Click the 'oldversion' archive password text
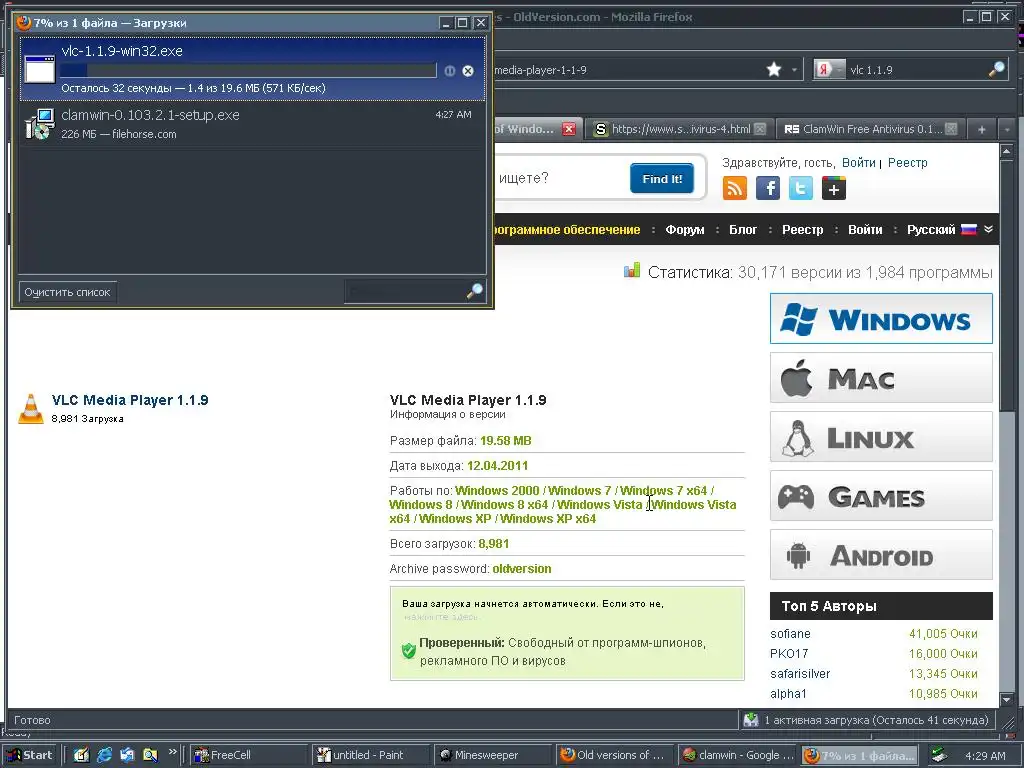Image resolution: width=1024 pixels, height=768 pixels. [x=522, y=569]
